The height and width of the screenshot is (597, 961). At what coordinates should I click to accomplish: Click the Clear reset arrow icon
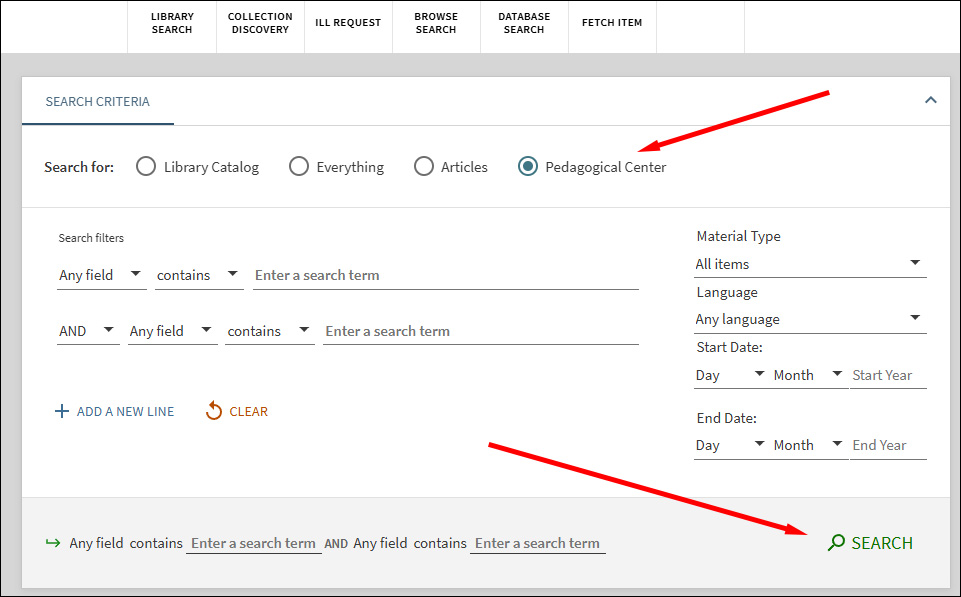pos(213,411)
